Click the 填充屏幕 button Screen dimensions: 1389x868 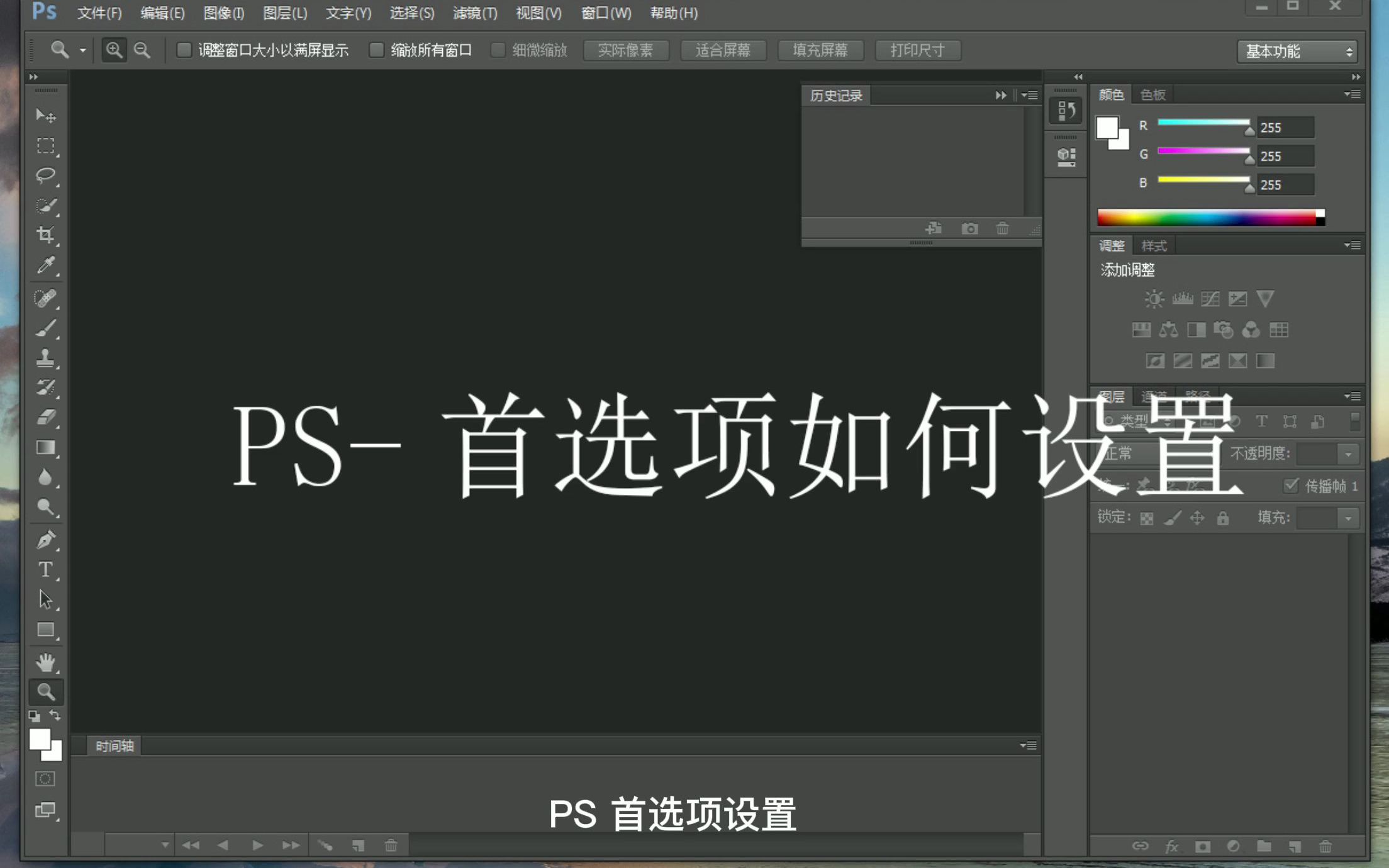pos(820,50)
